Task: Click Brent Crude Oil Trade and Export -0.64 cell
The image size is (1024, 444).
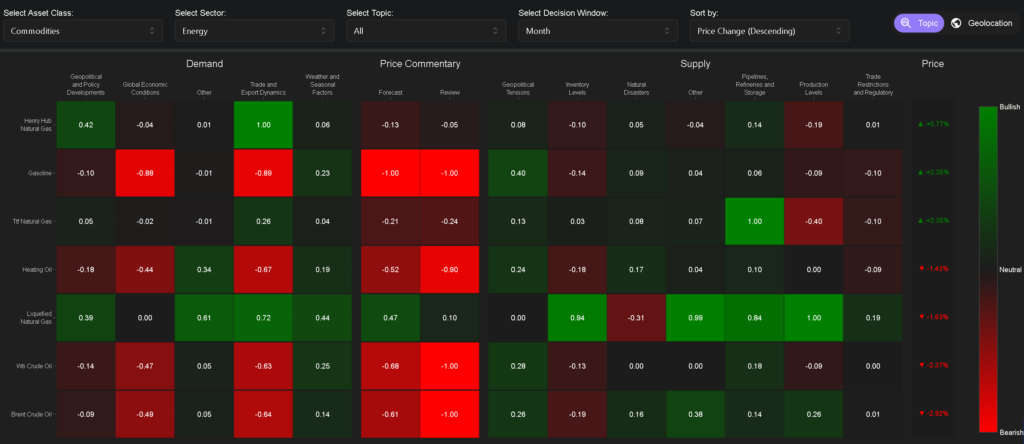Action: click(263, 414)
